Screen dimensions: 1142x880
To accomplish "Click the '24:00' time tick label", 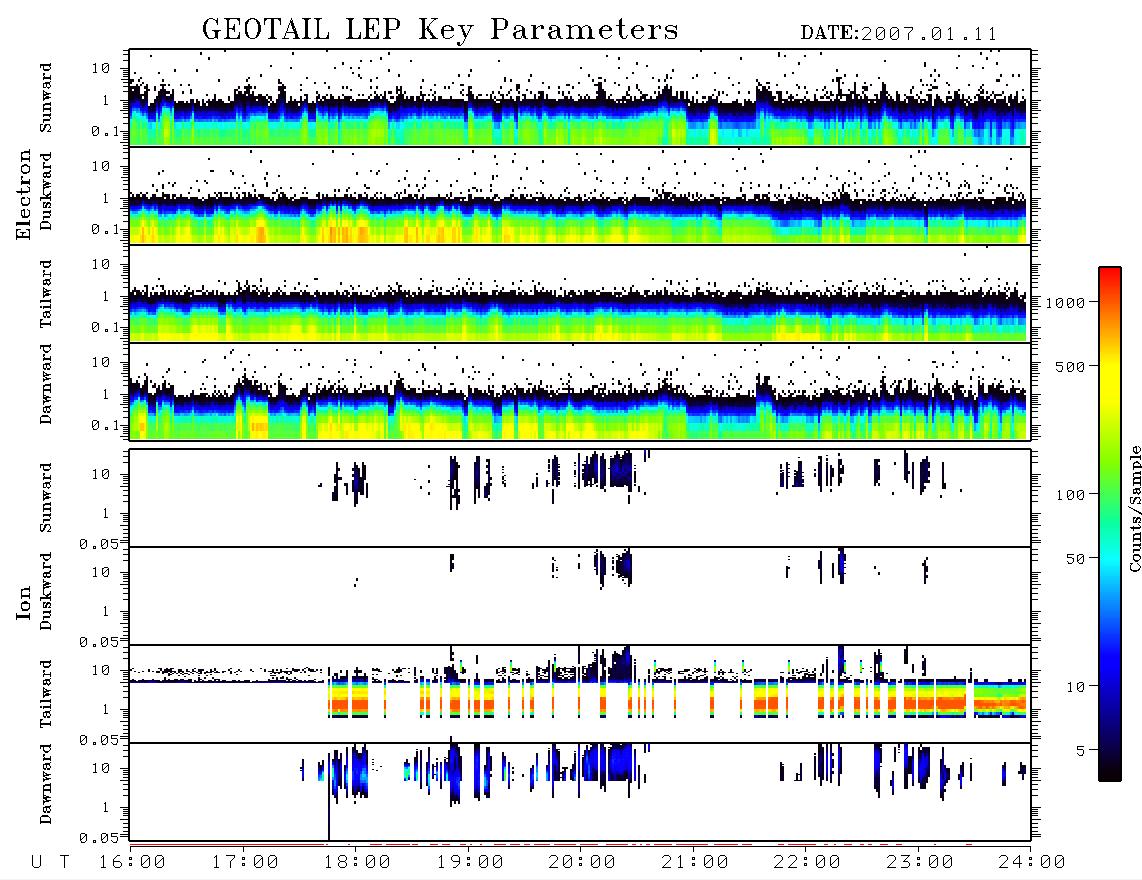I will point(1032,863).
